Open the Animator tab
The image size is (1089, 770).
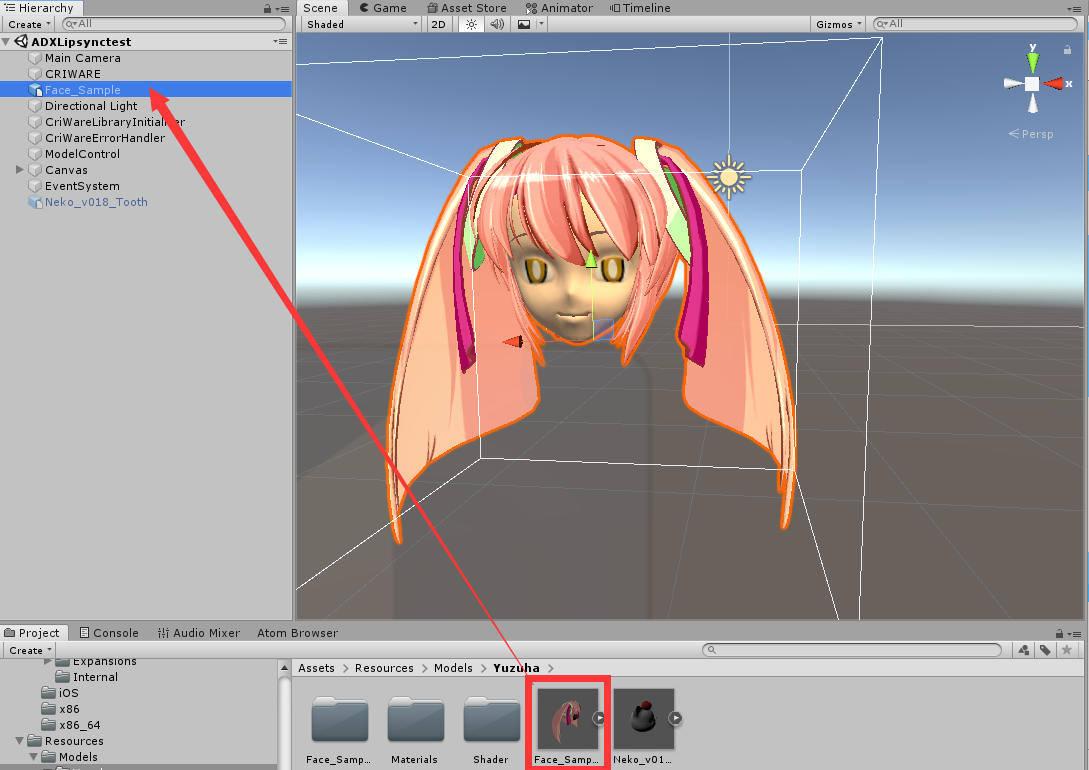[x=559, y=8]
